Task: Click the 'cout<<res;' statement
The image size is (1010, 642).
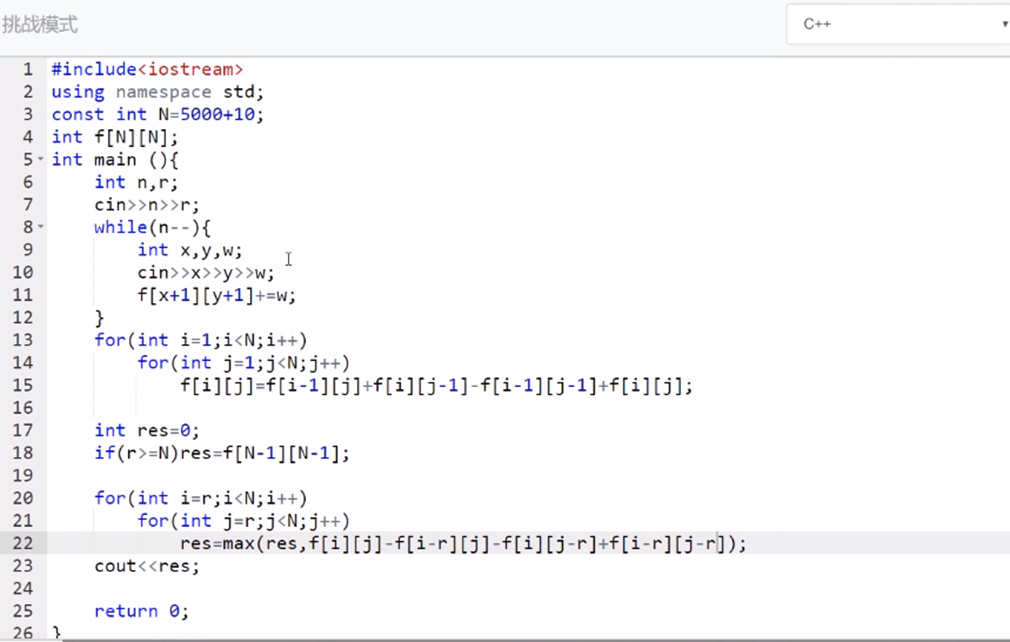Action: pyautogui.click(x=147, y=566)
